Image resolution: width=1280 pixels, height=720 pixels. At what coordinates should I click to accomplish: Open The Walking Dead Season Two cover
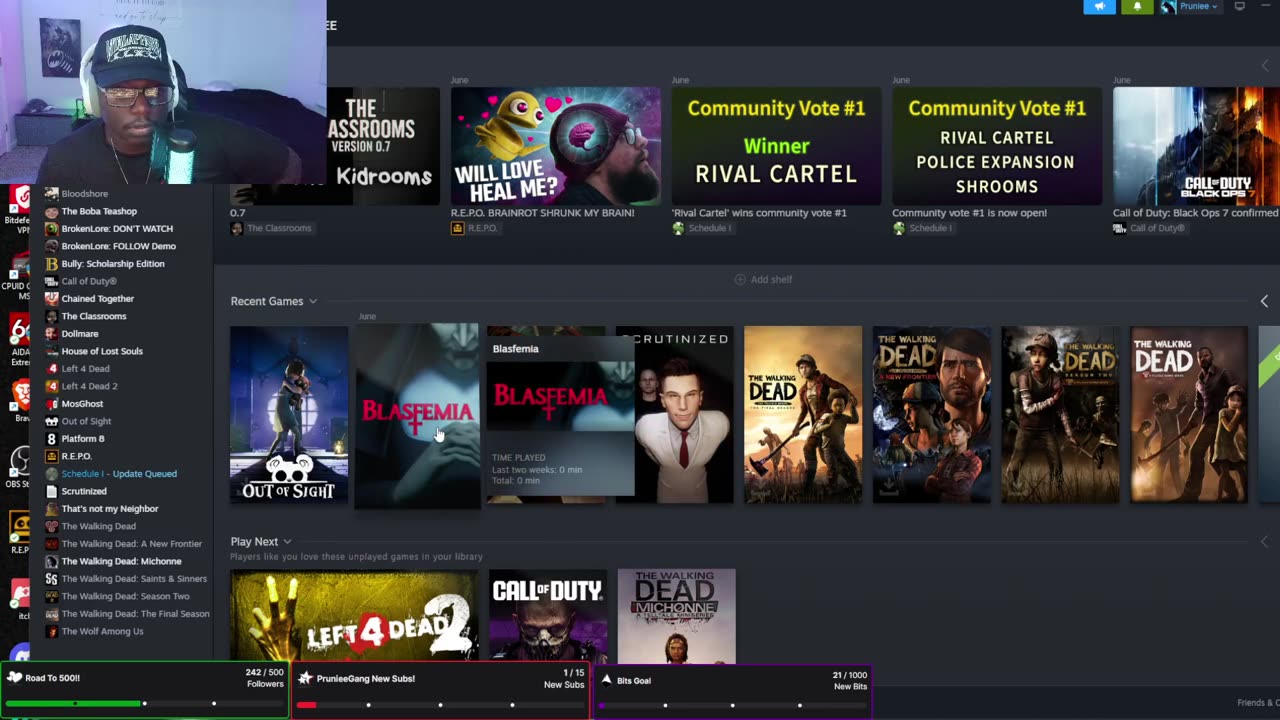point(1060,414)
